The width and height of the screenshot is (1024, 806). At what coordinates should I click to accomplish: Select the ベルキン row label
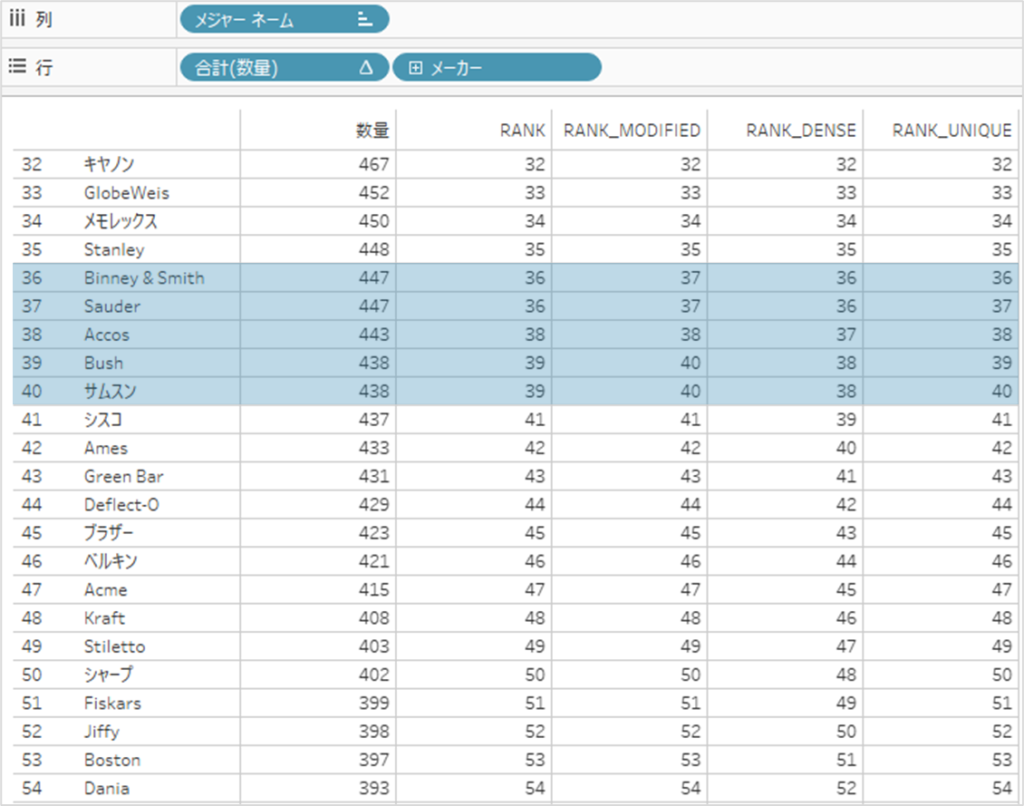click(x=110, y=561)
